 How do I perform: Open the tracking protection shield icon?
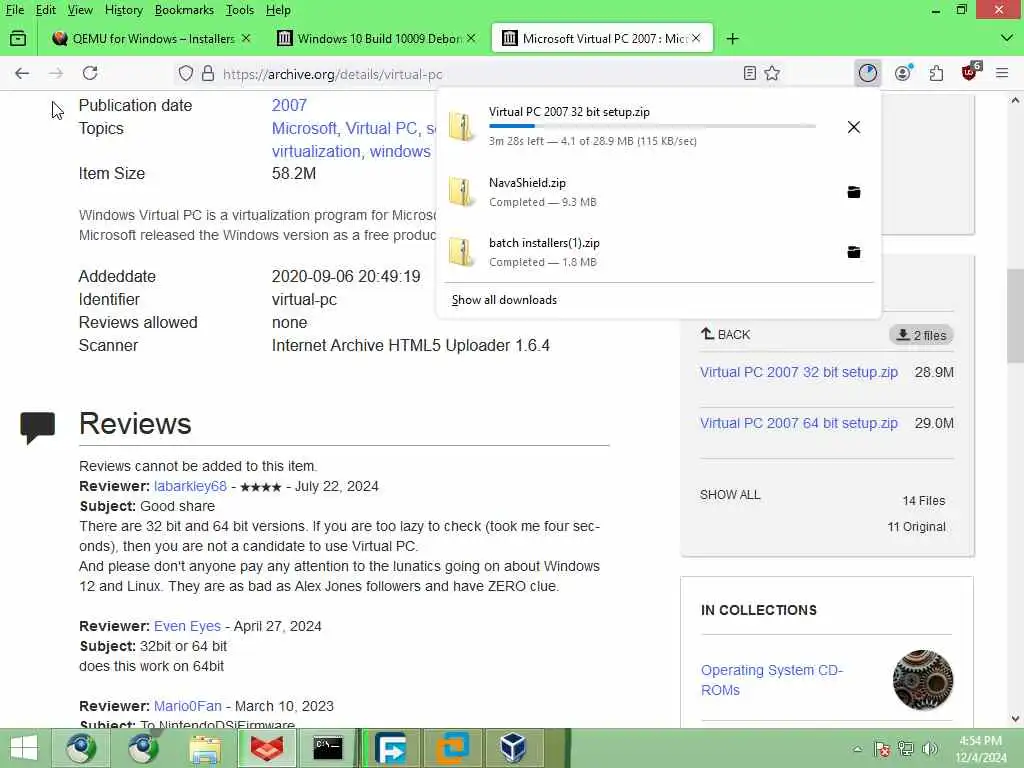[x=185, y=73]
